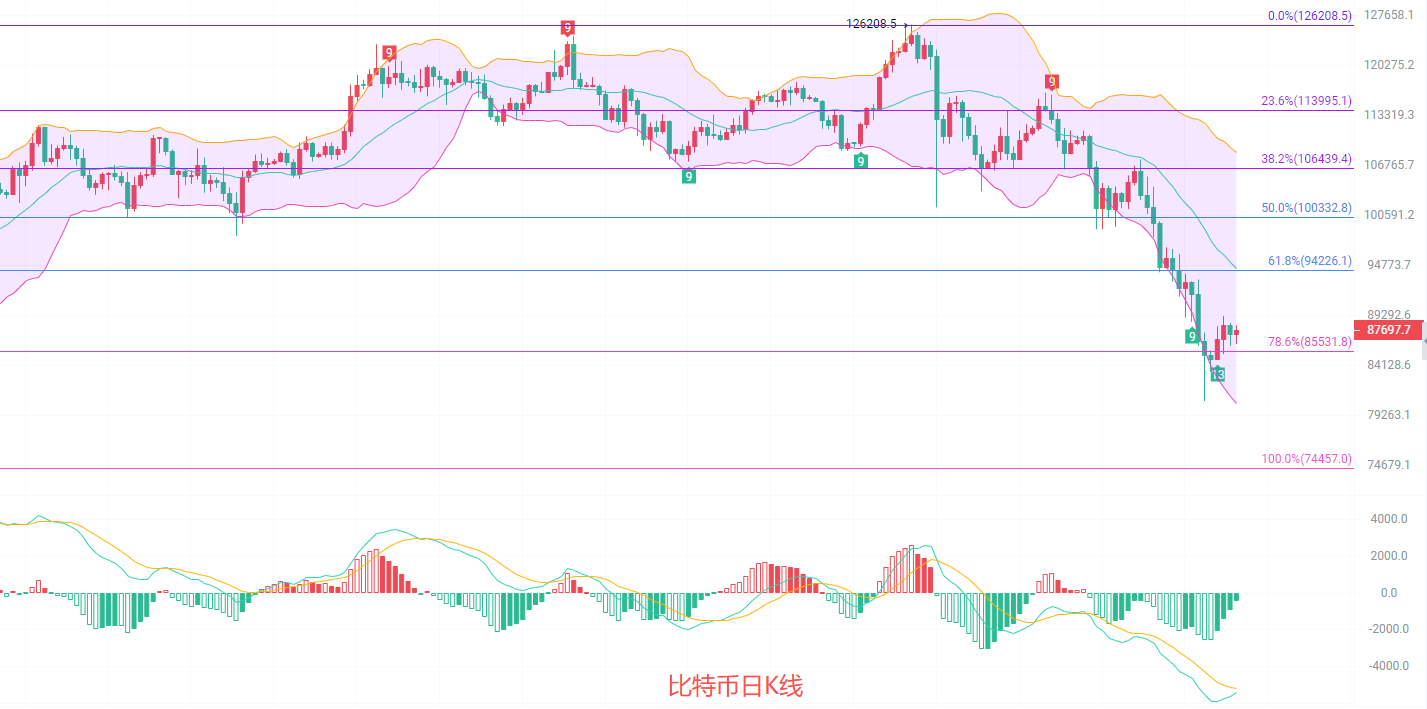This screenshot has height=709, width=1427.
Task: Select the 100.0%(74457.0) Fibonacci level label
Action: pos(1306,459)
